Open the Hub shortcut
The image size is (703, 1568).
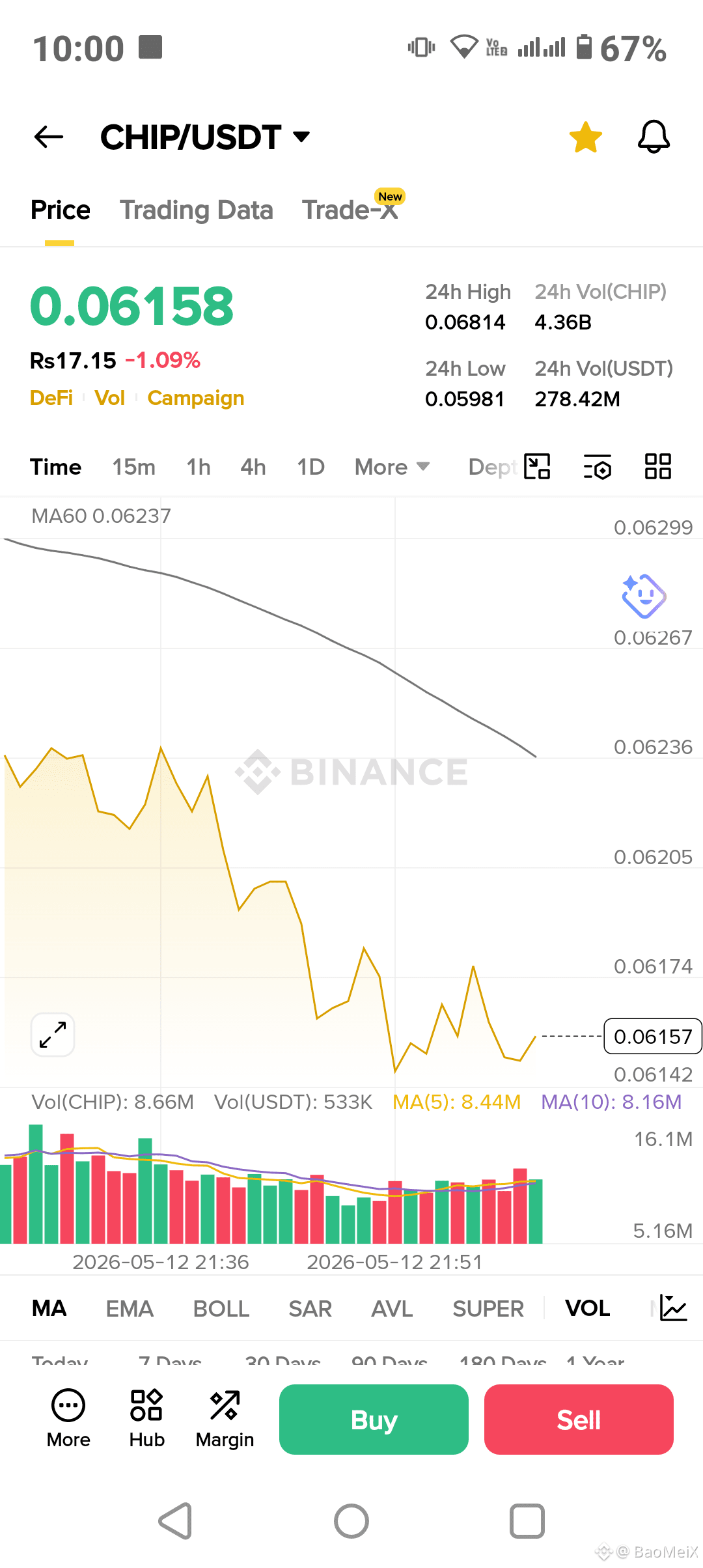pyautogui.click(x=147, y=1419)
